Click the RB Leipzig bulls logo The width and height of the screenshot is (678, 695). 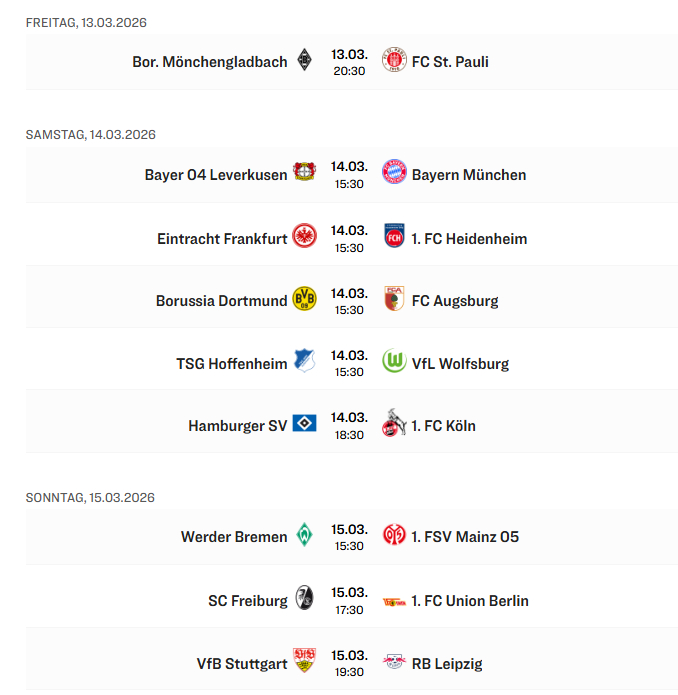click(x=395, y=663)
